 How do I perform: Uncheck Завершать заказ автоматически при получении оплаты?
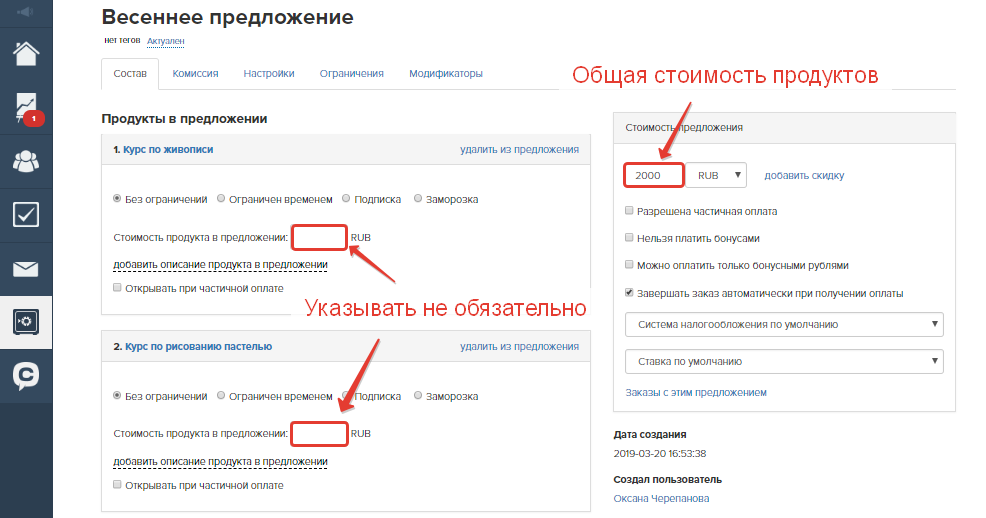point(629,292)
